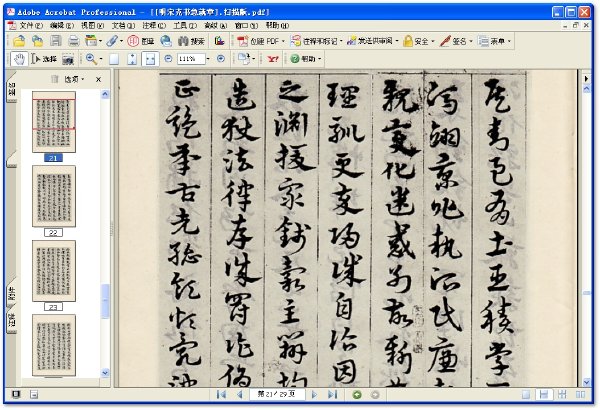The height and width of the screenshot is (410, 600).
Task: Go to the last page
Action: tap(333, 394)
